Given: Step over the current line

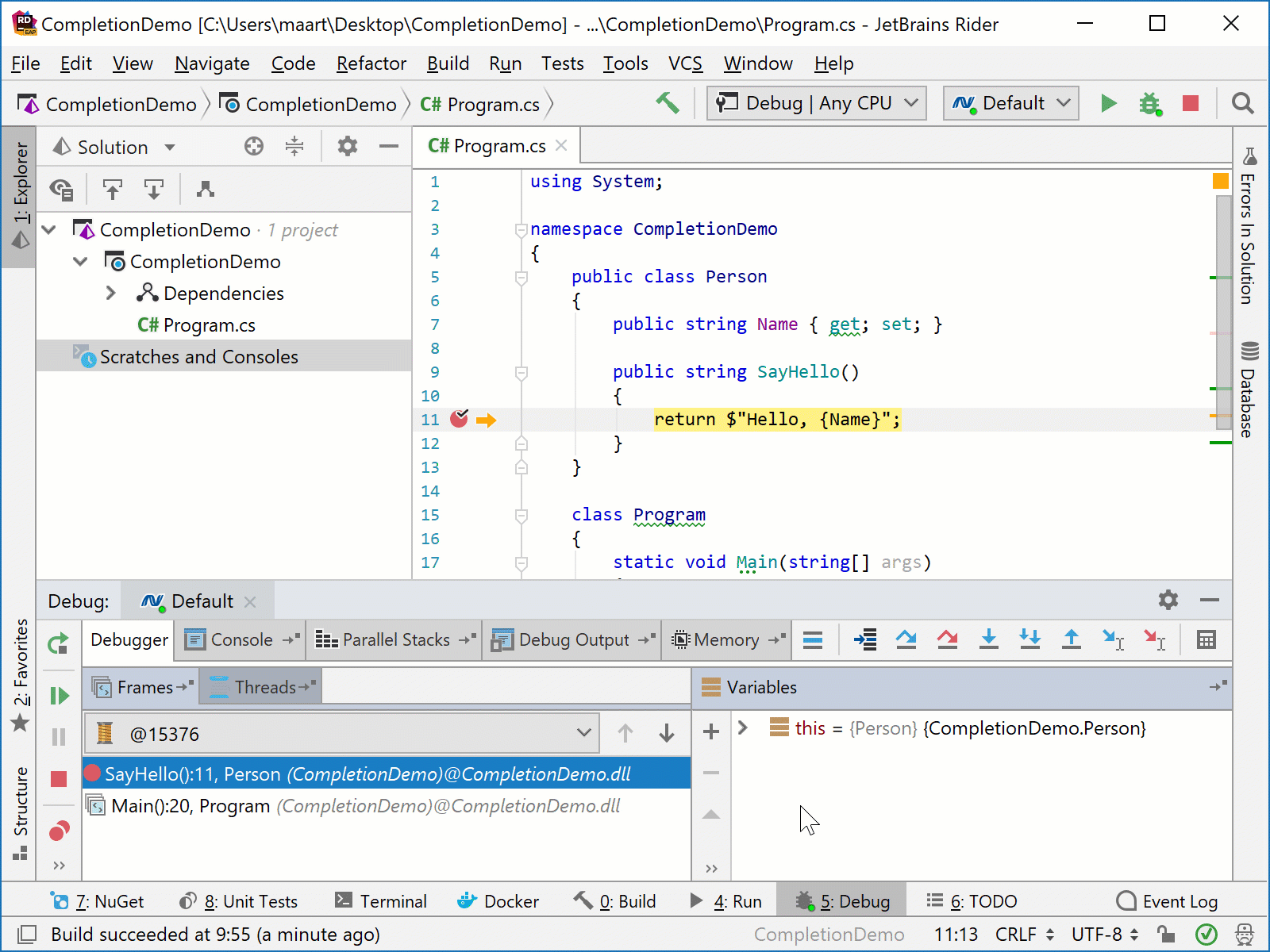Looking at the screenshot, I should coord(906,639).
